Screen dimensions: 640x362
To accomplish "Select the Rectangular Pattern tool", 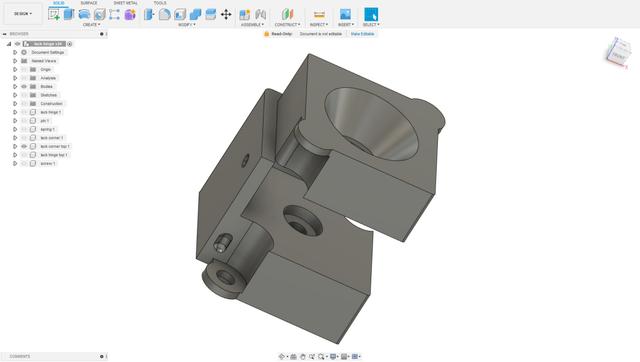I will click(x=115, y=14).
